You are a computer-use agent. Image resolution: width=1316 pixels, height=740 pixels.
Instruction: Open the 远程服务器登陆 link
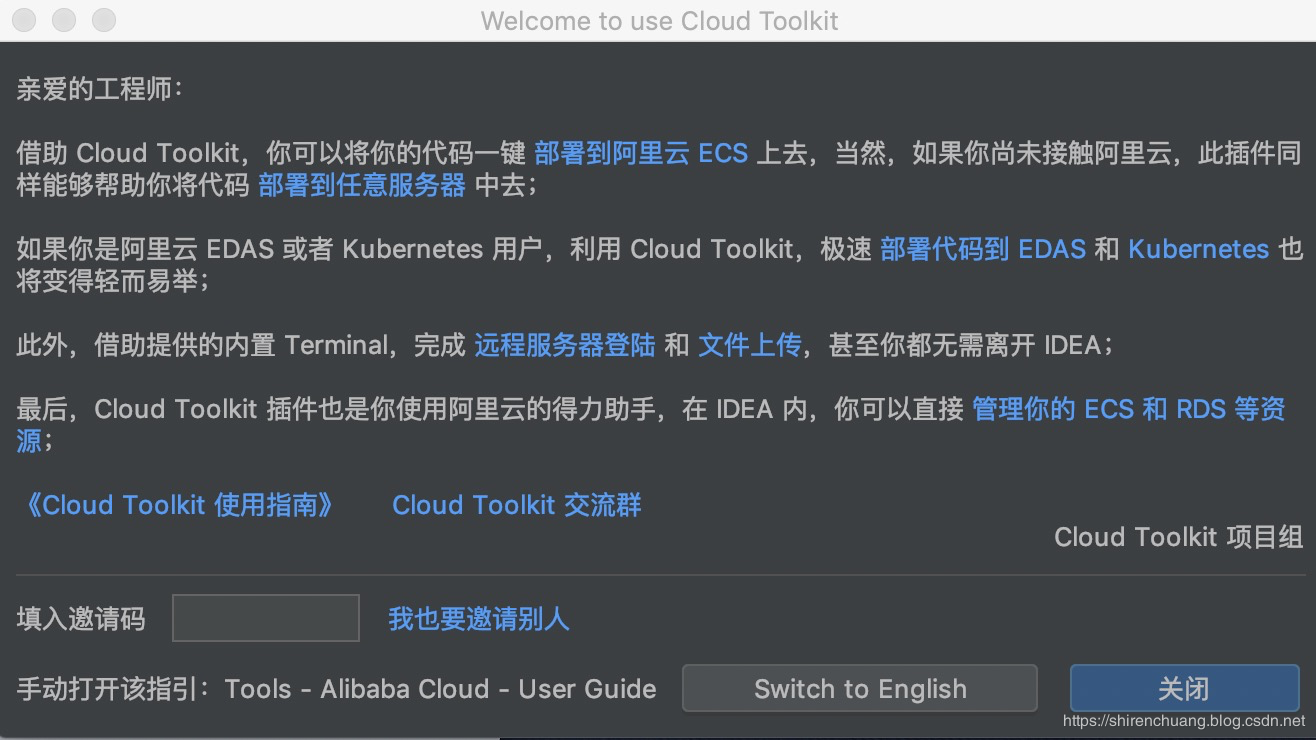[x=565, y=345]
